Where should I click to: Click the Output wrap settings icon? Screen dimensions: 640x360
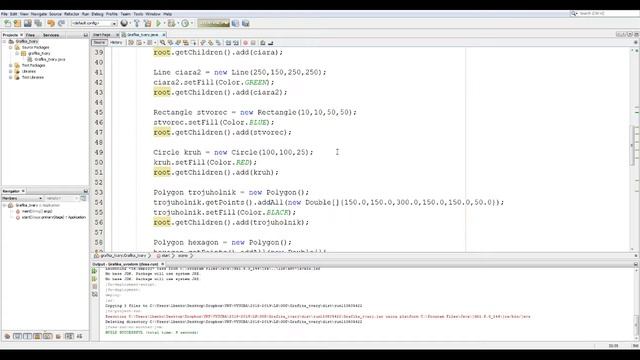pos(95,294)
